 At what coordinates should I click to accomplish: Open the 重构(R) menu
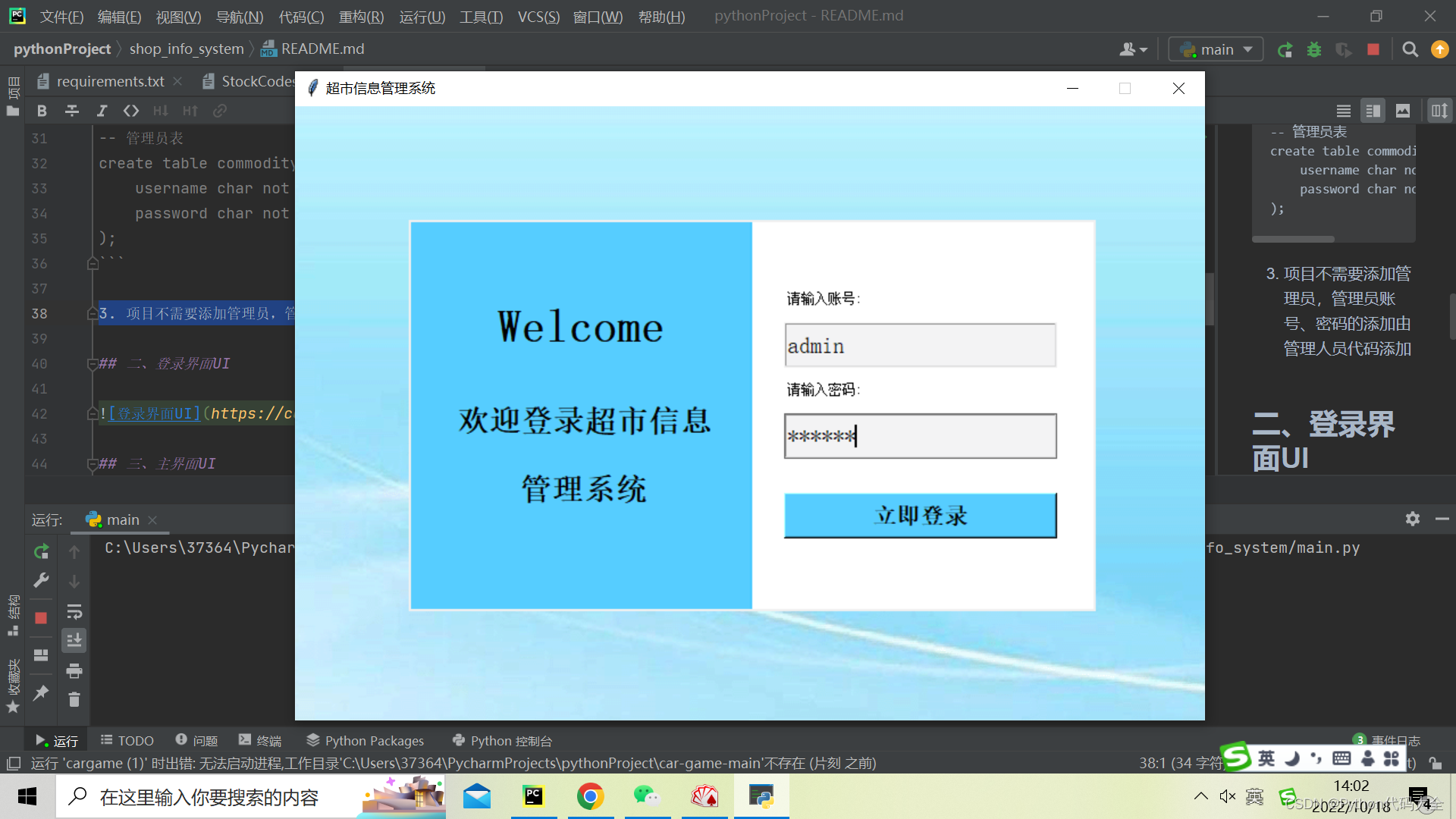(x=361, y=16)
